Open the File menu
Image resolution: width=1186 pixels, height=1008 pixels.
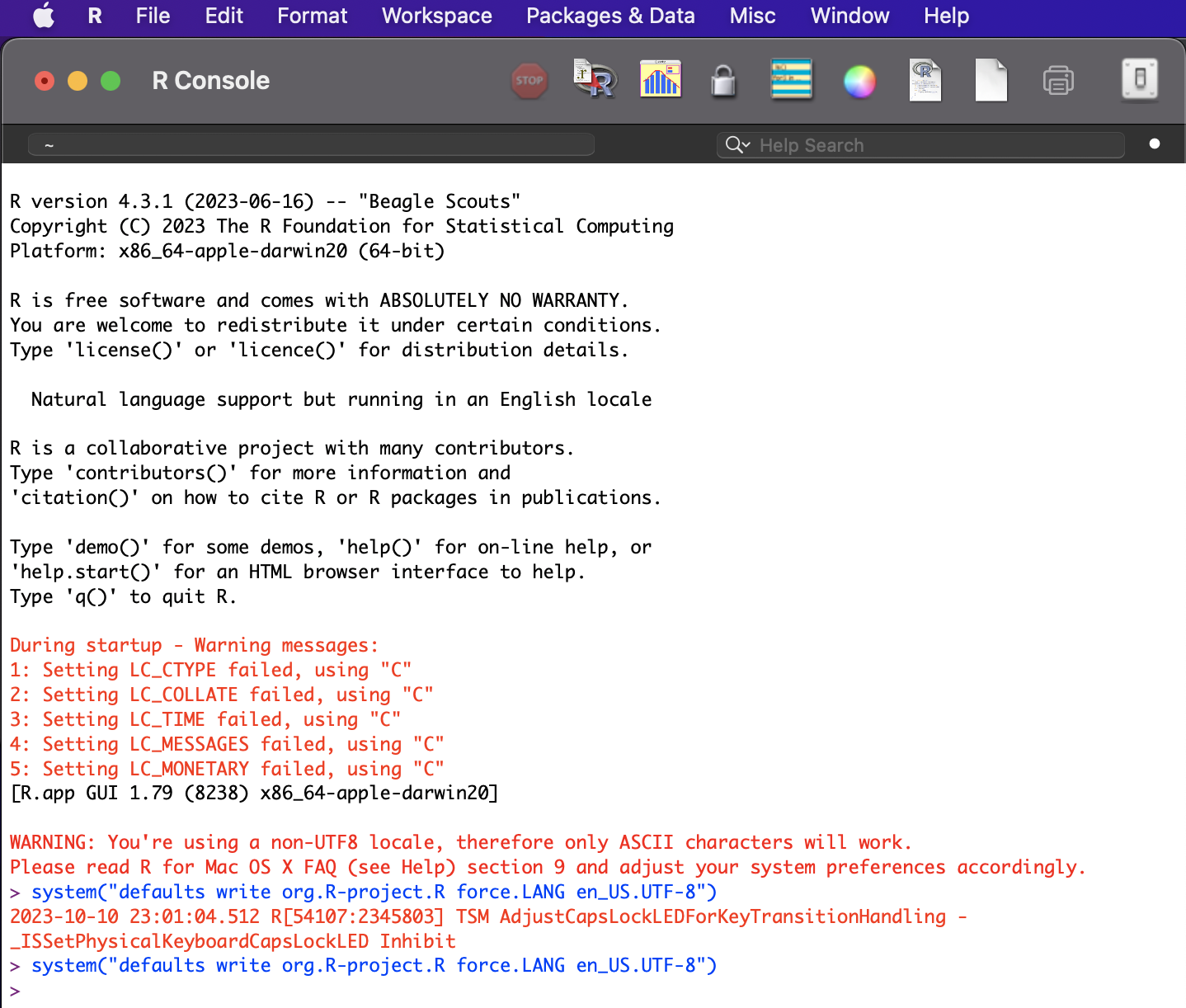(x=153, y=16)
